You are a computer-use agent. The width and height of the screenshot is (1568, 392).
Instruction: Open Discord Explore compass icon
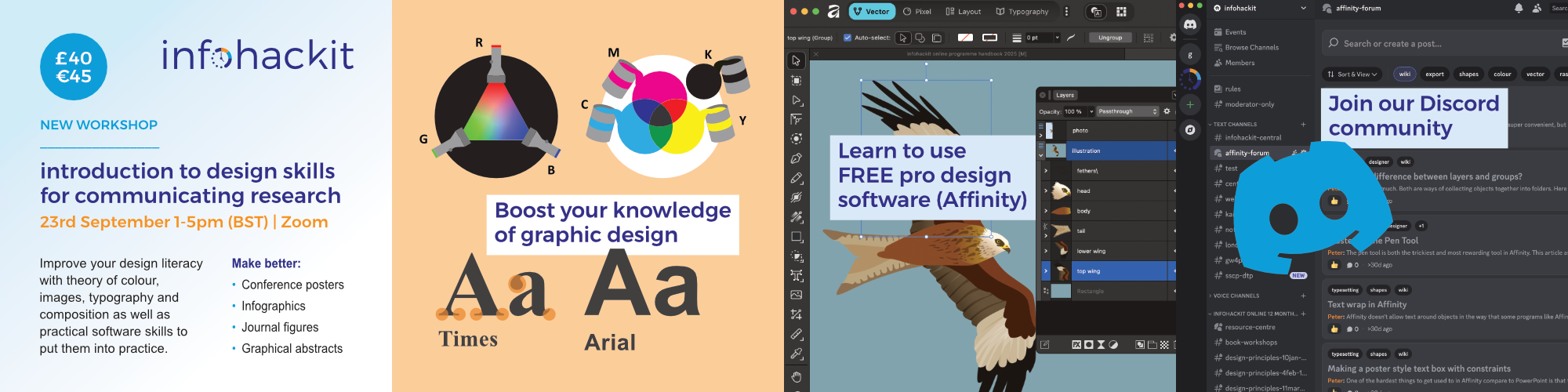(x=1190, y=130)
